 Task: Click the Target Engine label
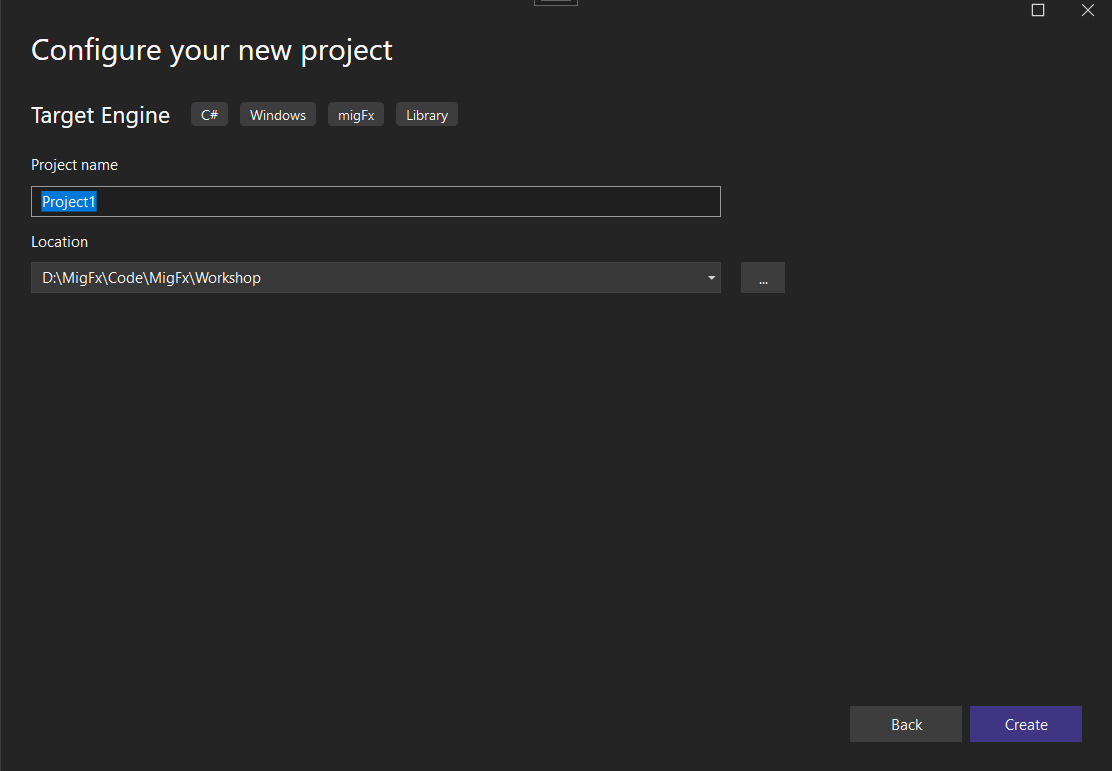click(100, 114)
